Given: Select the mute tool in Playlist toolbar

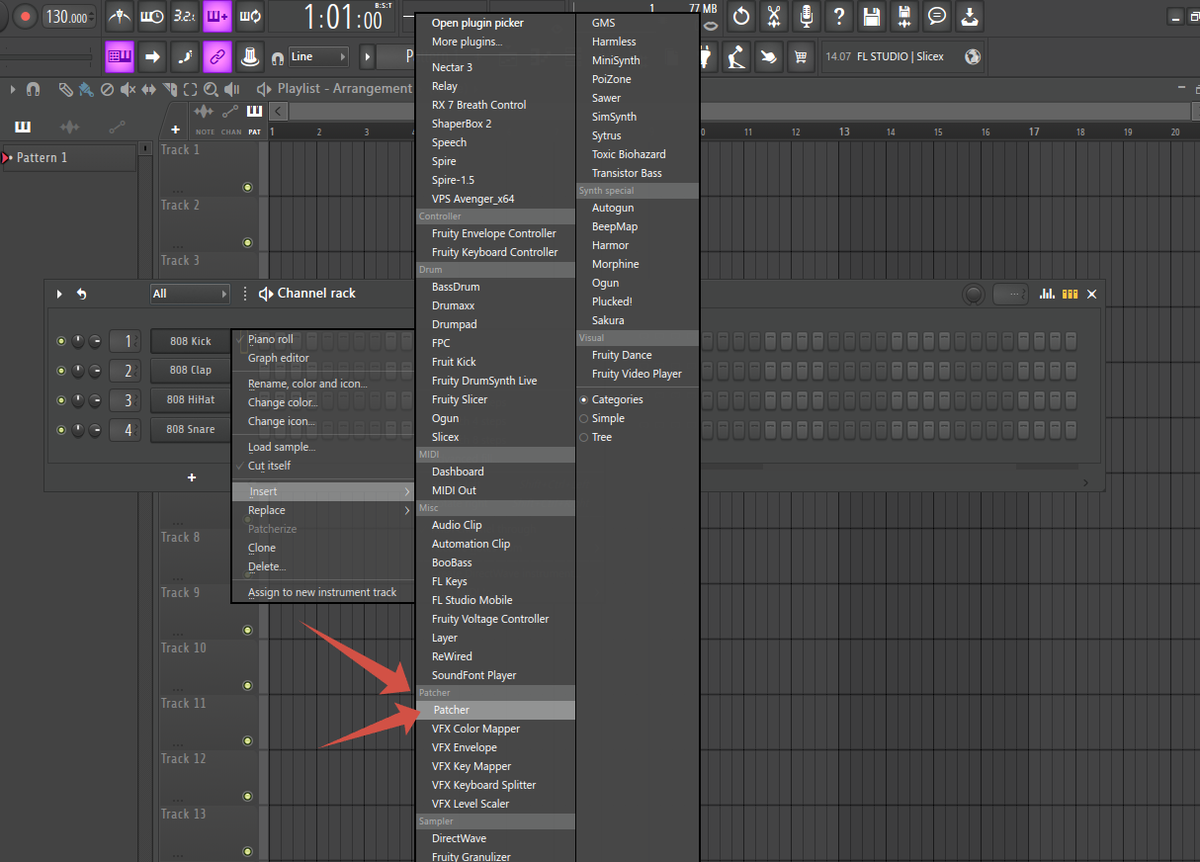Looking at the screenshot, I should point(128,89).
